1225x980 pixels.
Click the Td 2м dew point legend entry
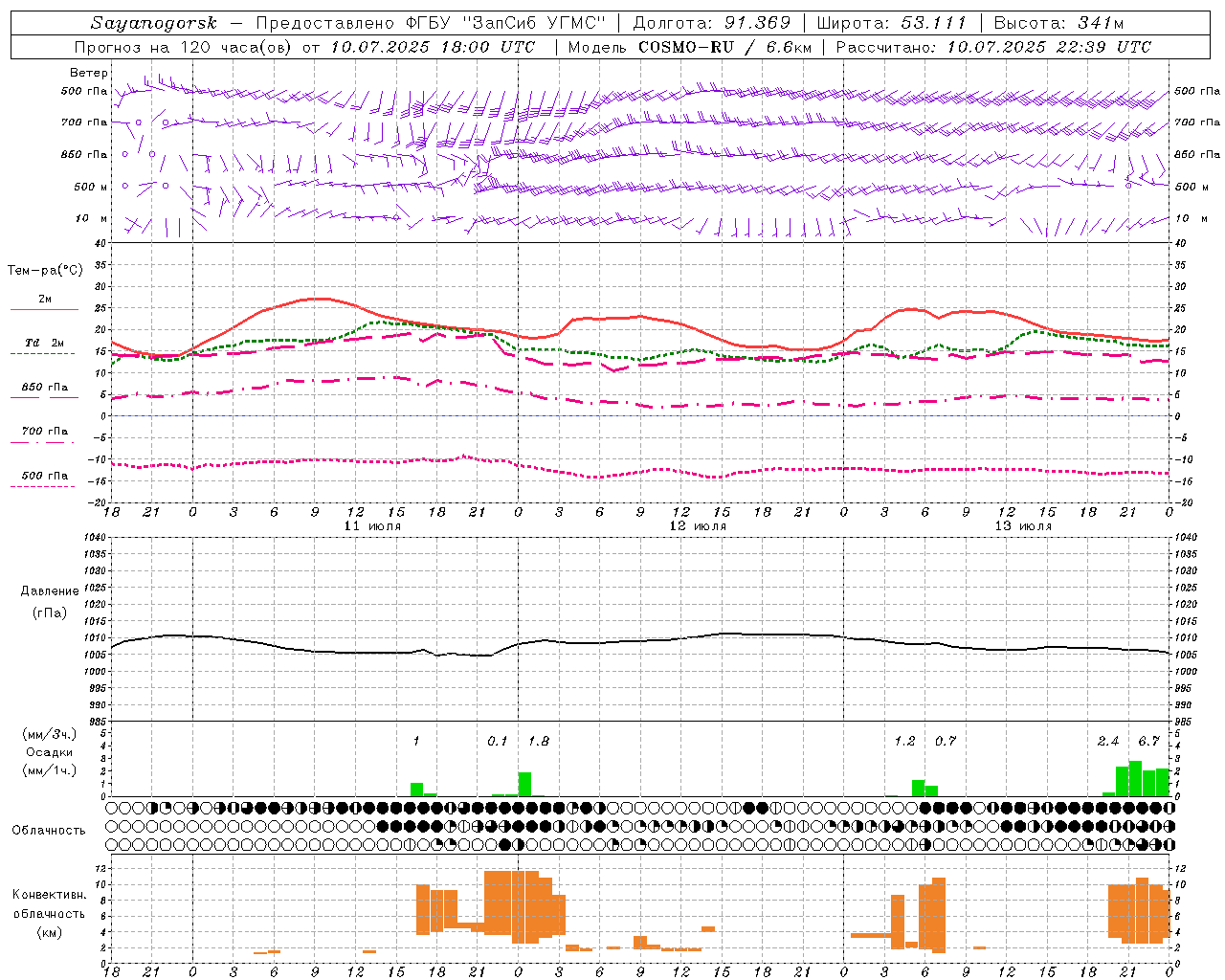pyautogui.click(x=44, y=343)
